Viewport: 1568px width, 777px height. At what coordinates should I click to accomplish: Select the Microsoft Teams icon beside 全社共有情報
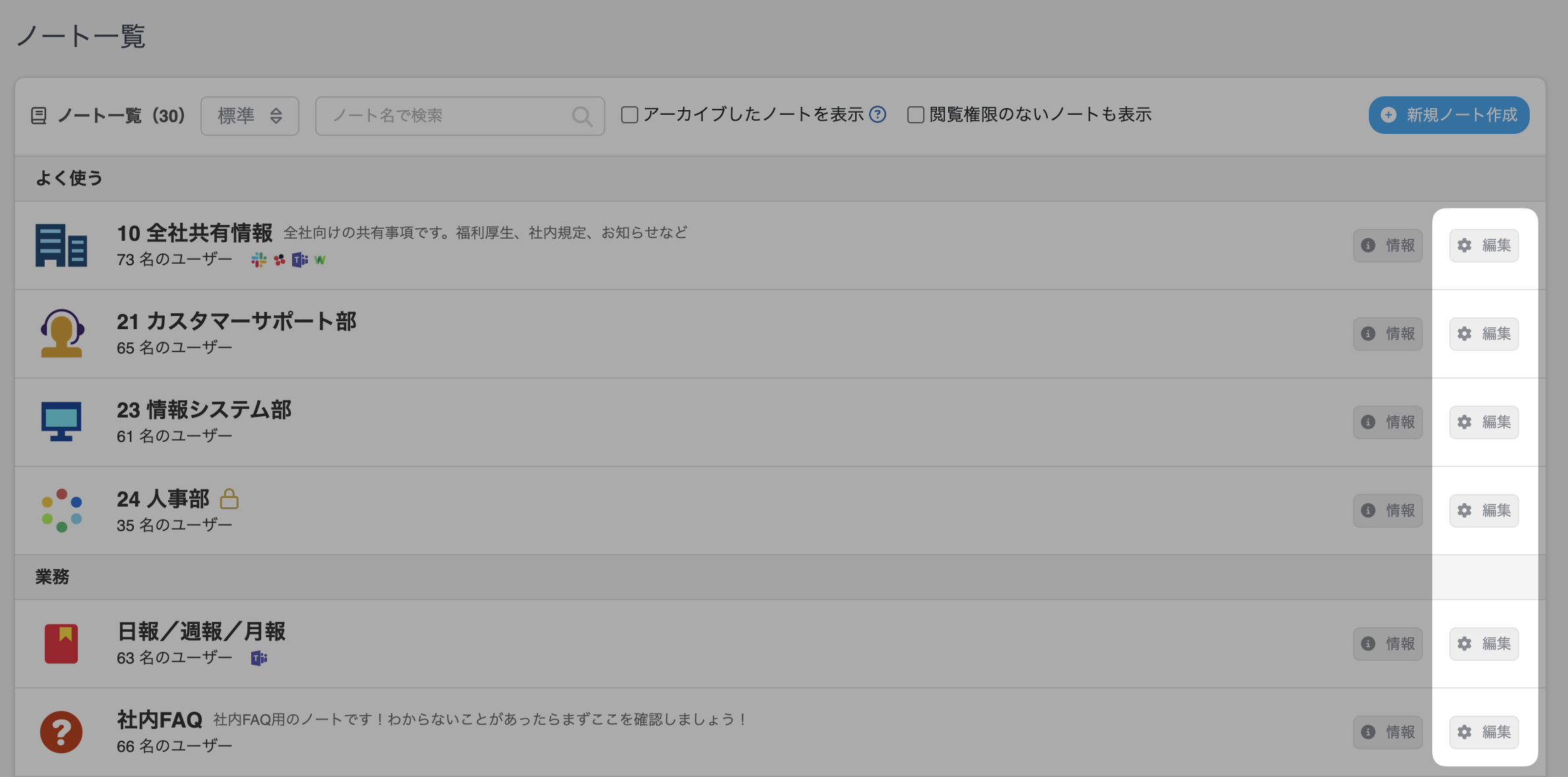[x=301, y=259]
